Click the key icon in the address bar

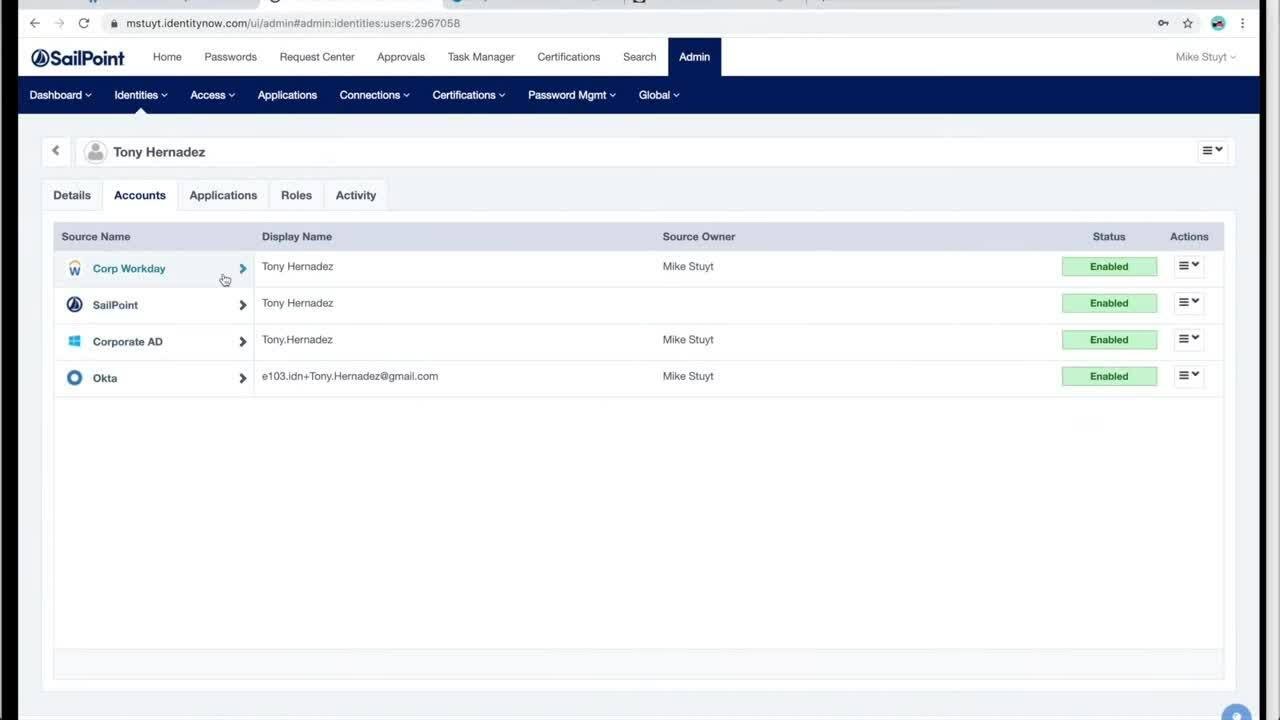click(x=1163, y=23)
